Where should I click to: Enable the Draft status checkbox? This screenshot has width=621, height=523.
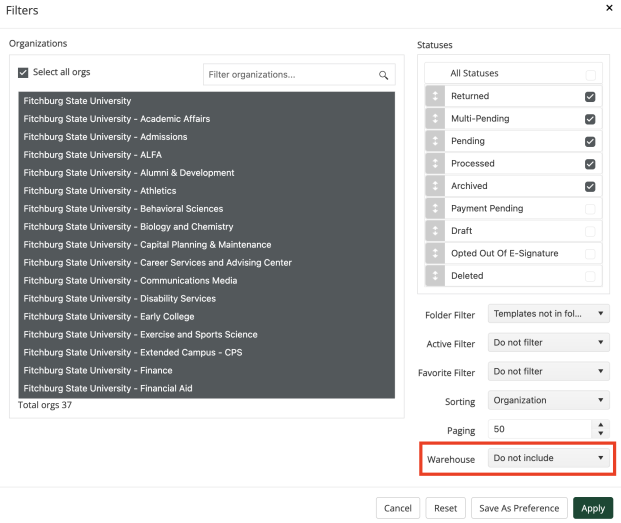click(x=590, y=231)
